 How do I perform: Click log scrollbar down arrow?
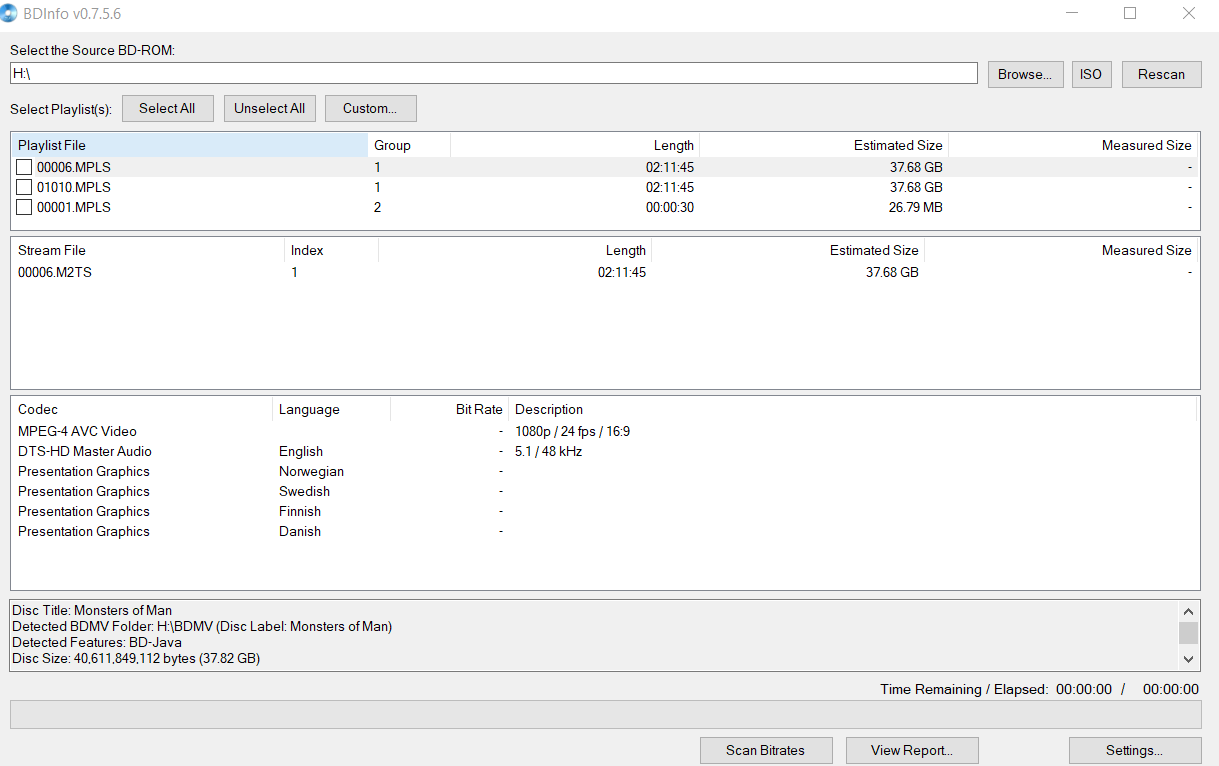click(x=1188, y=659)
